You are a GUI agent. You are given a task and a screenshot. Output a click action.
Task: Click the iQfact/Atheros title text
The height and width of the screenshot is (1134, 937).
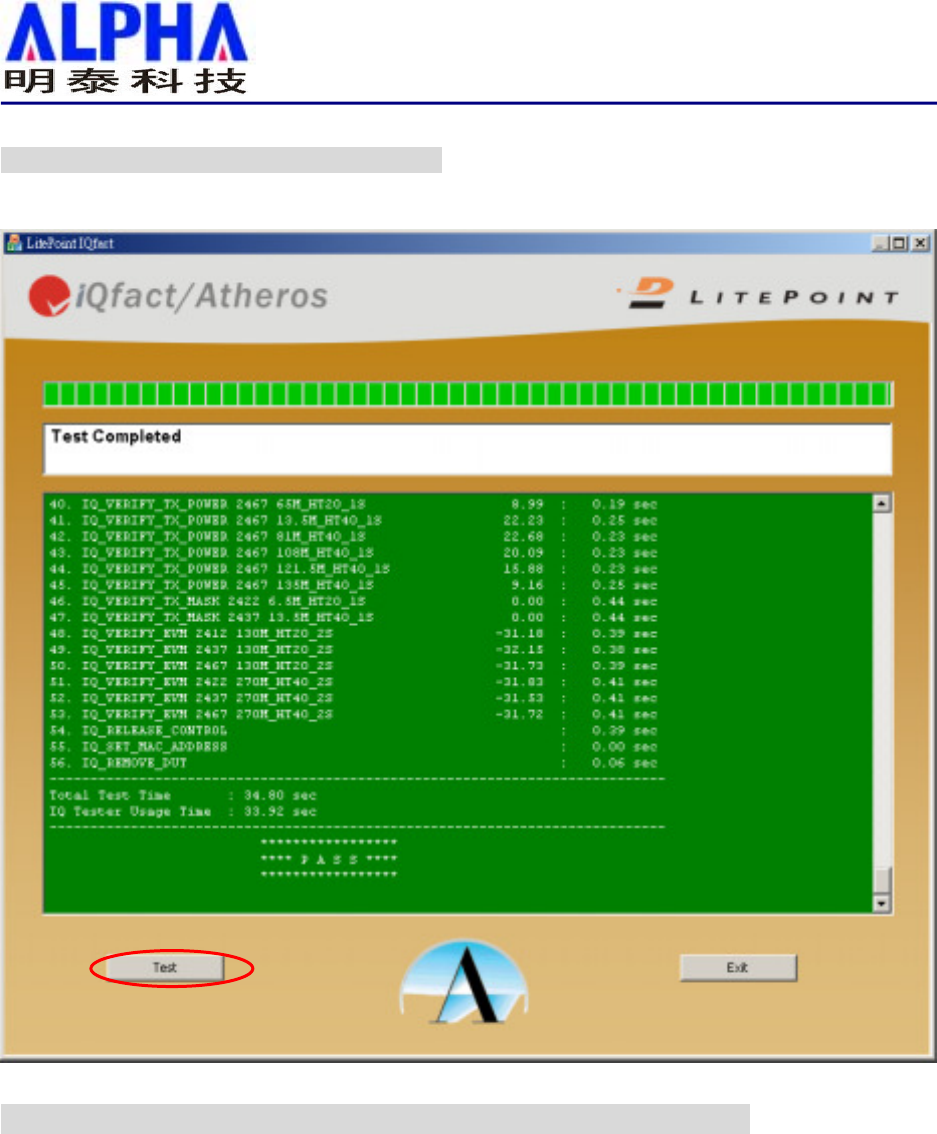[x=202, y=296]
